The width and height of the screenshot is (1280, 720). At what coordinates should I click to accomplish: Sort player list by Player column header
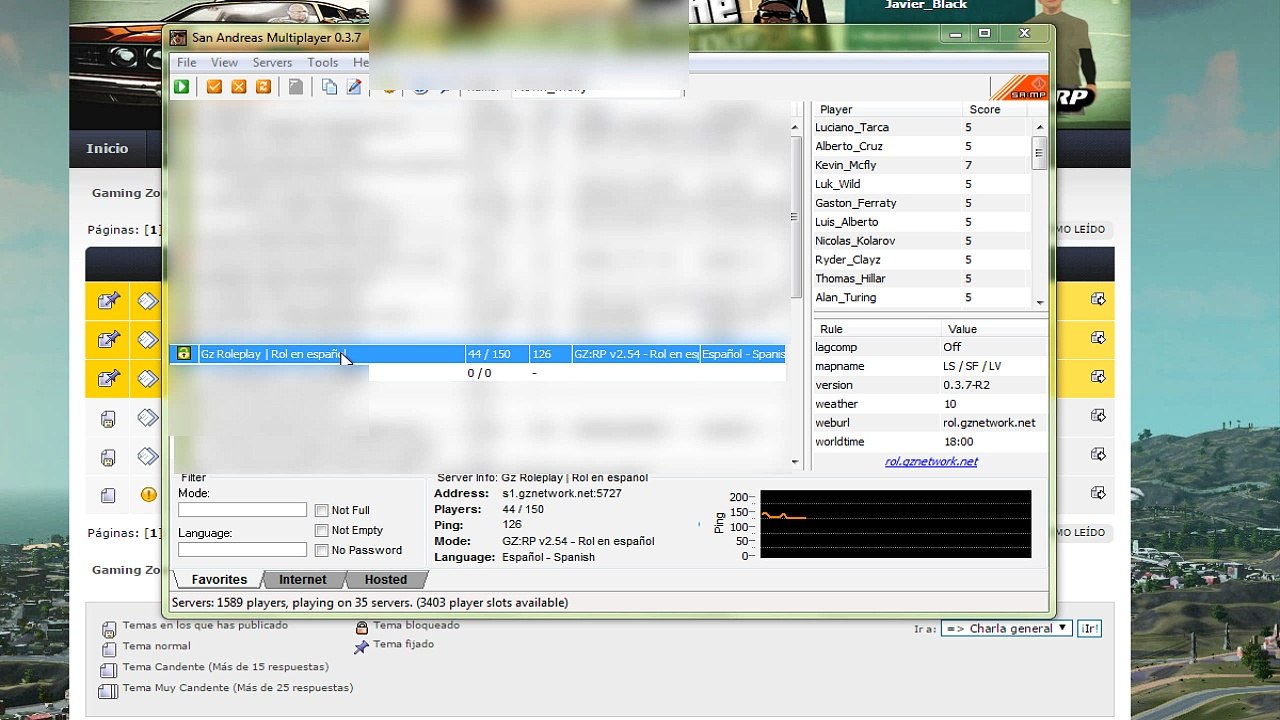click(x=888, y=109)
